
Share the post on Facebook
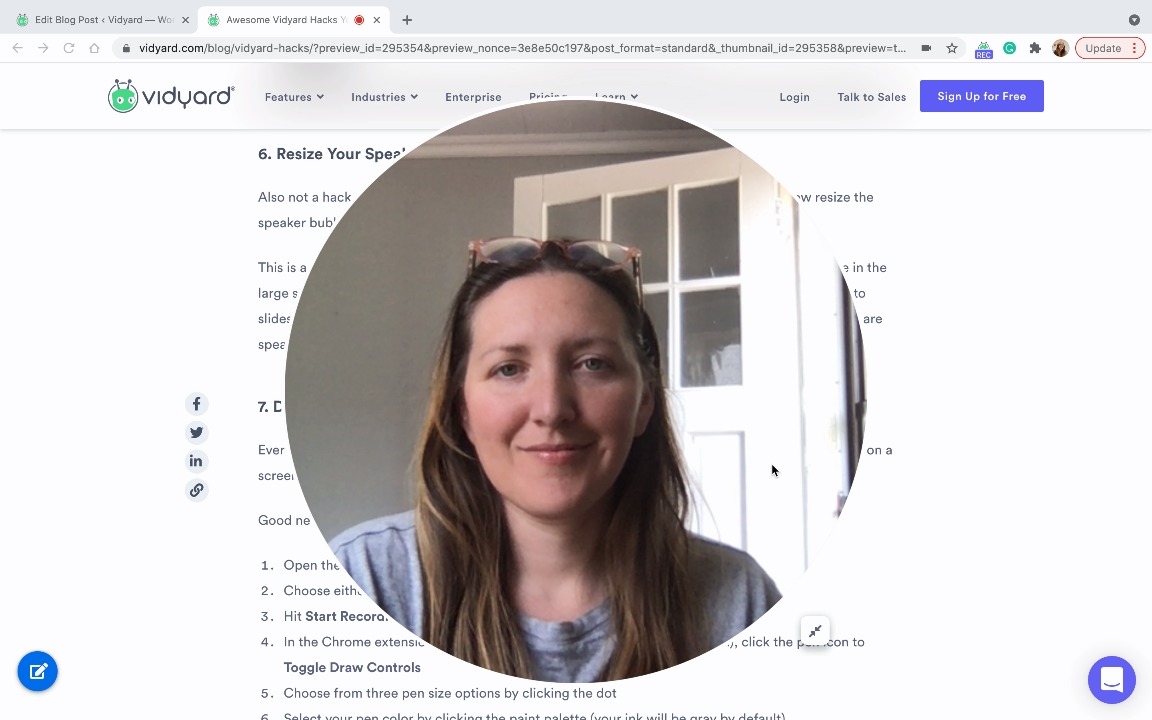click(x=196, y=404)
